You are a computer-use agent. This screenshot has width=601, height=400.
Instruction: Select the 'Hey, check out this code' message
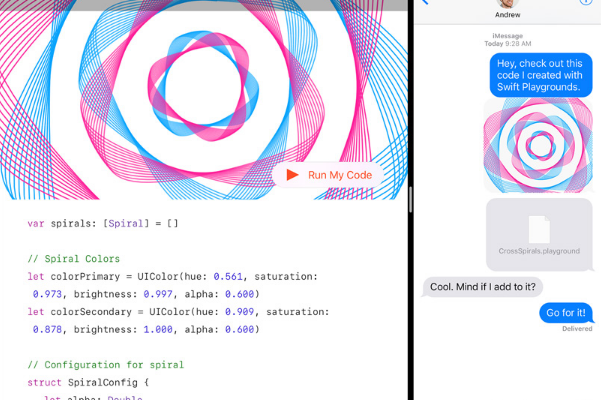[x=538, y=73]
